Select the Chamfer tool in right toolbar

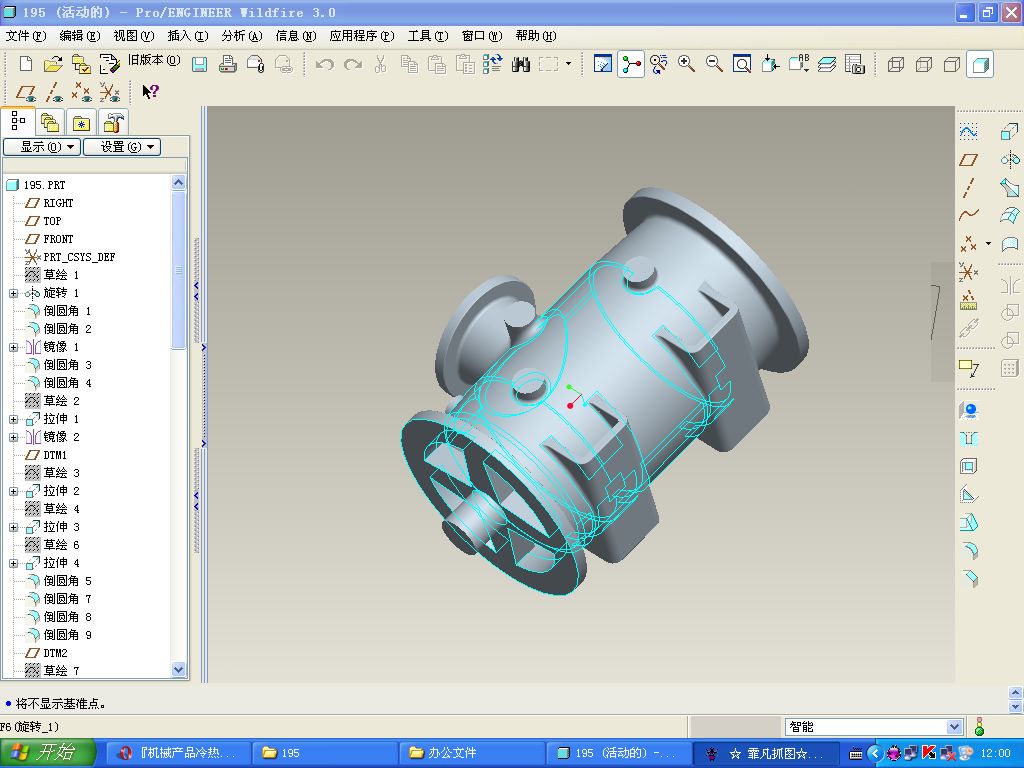pyautogui.click(x=969, y=579)
